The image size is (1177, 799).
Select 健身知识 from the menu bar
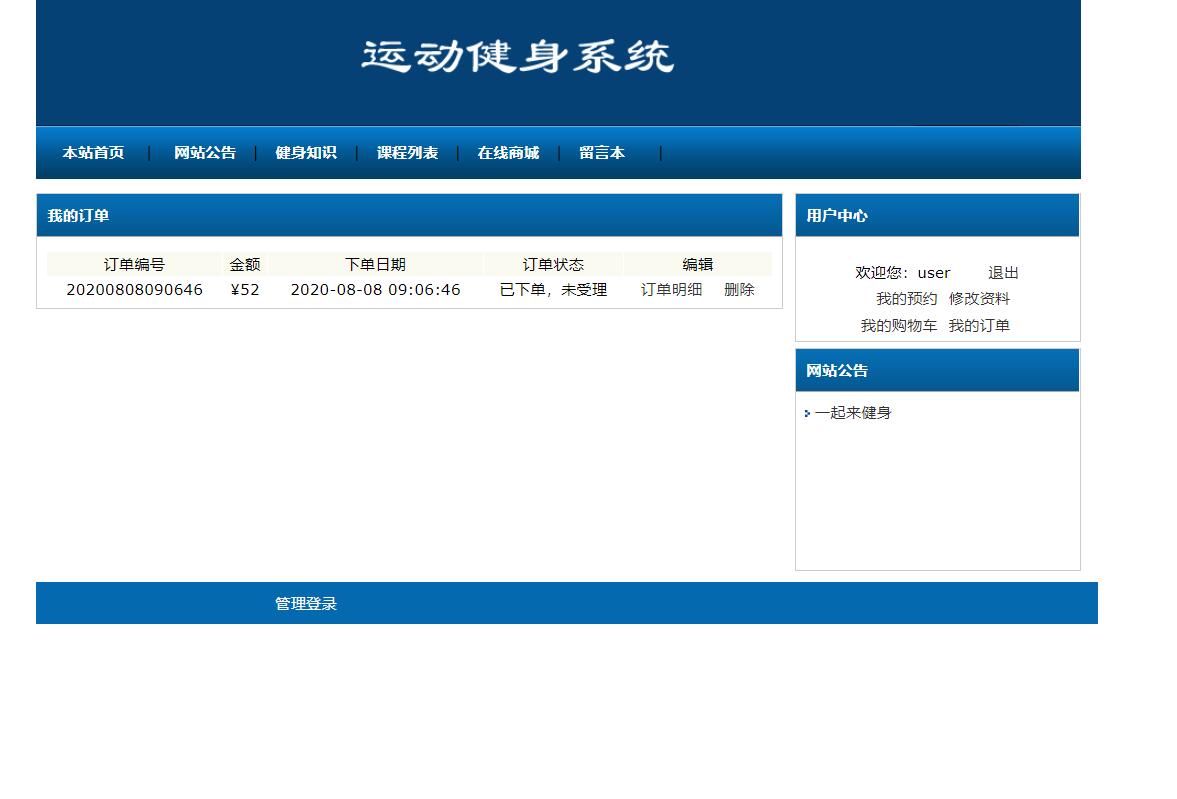coord(306,153)
